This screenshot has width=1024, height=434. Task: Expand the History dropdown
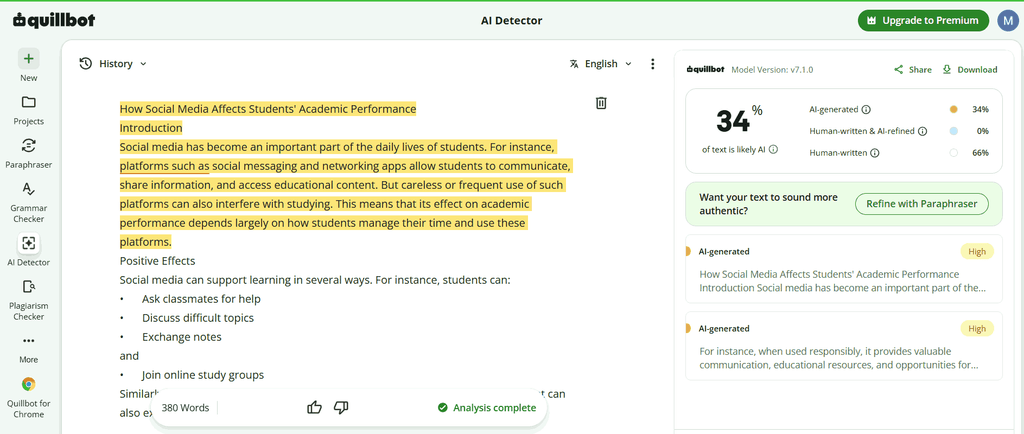click(x=113, y=64)
